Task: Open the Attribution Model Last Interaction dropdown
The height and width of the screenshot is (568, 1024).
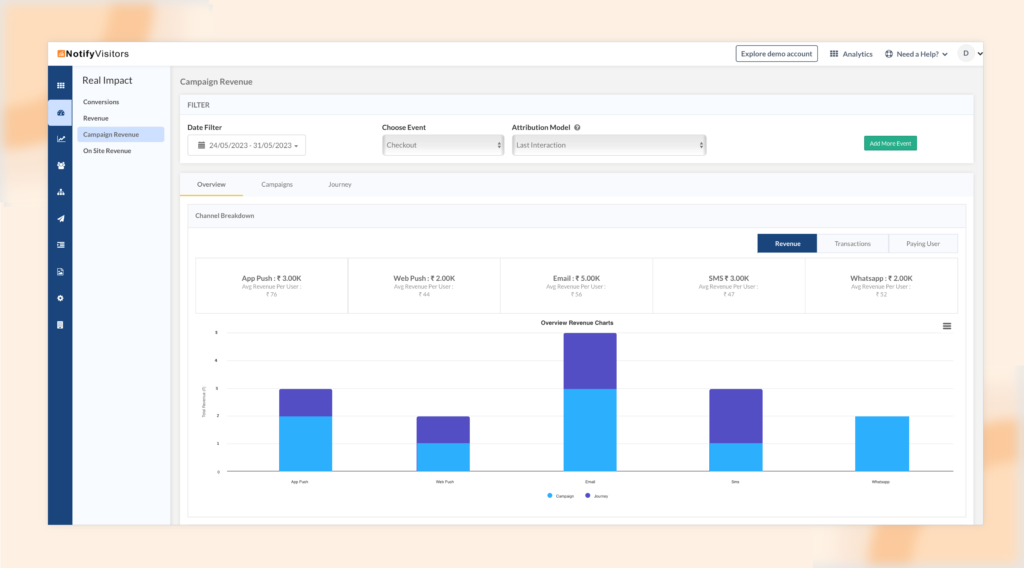Action: [609, 145]
